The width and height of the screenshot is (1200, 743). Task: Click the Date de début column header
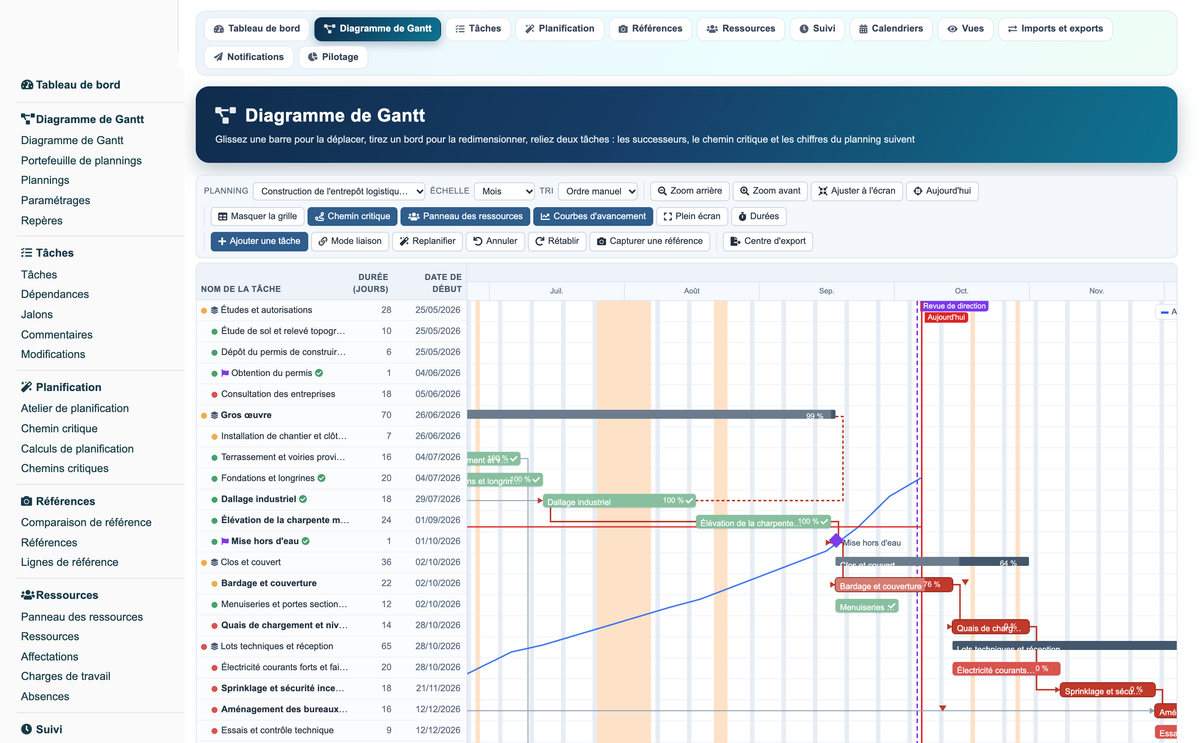click(443, 283)
